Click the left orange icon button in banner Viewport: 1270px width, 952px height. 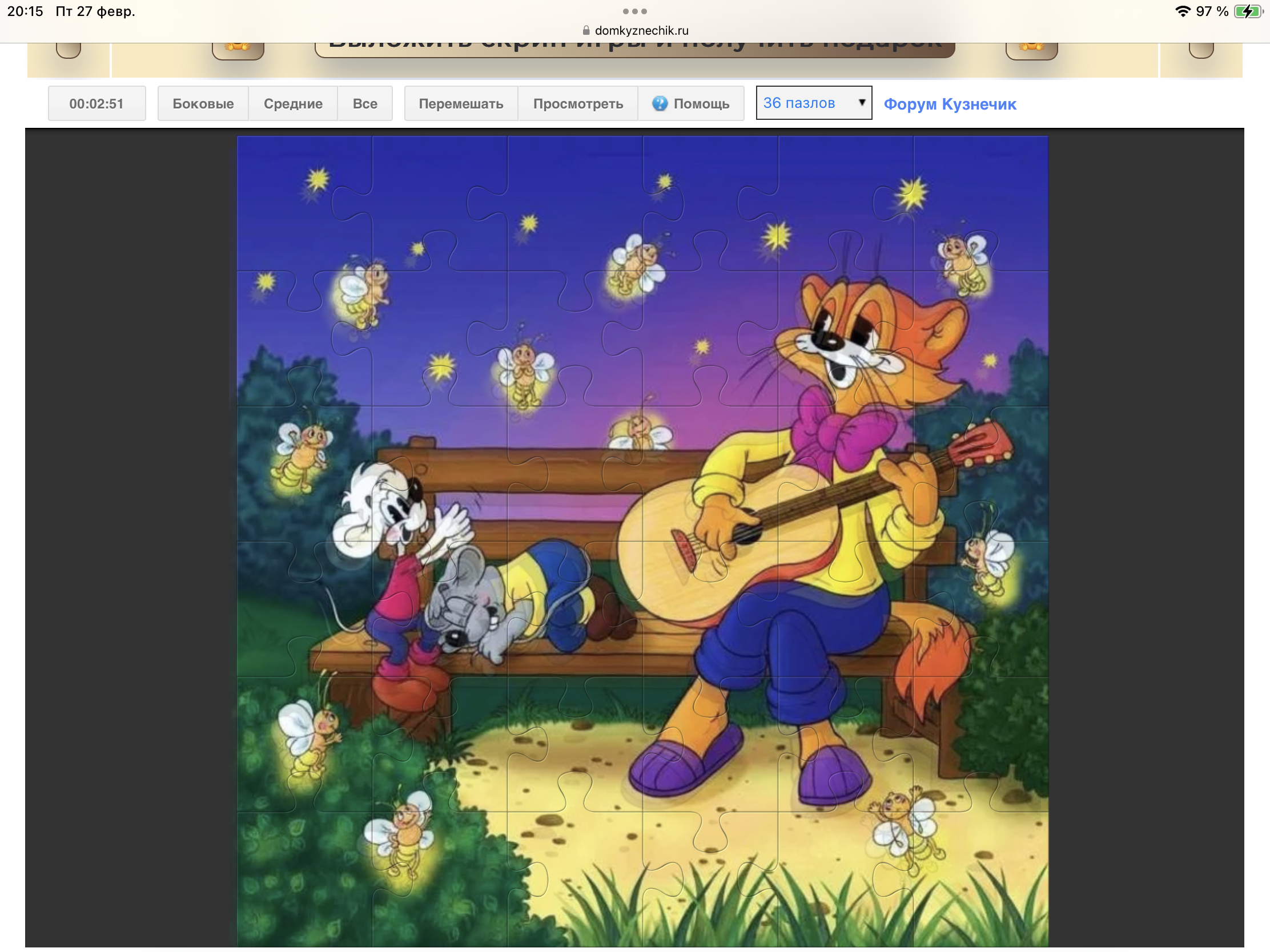238,49
